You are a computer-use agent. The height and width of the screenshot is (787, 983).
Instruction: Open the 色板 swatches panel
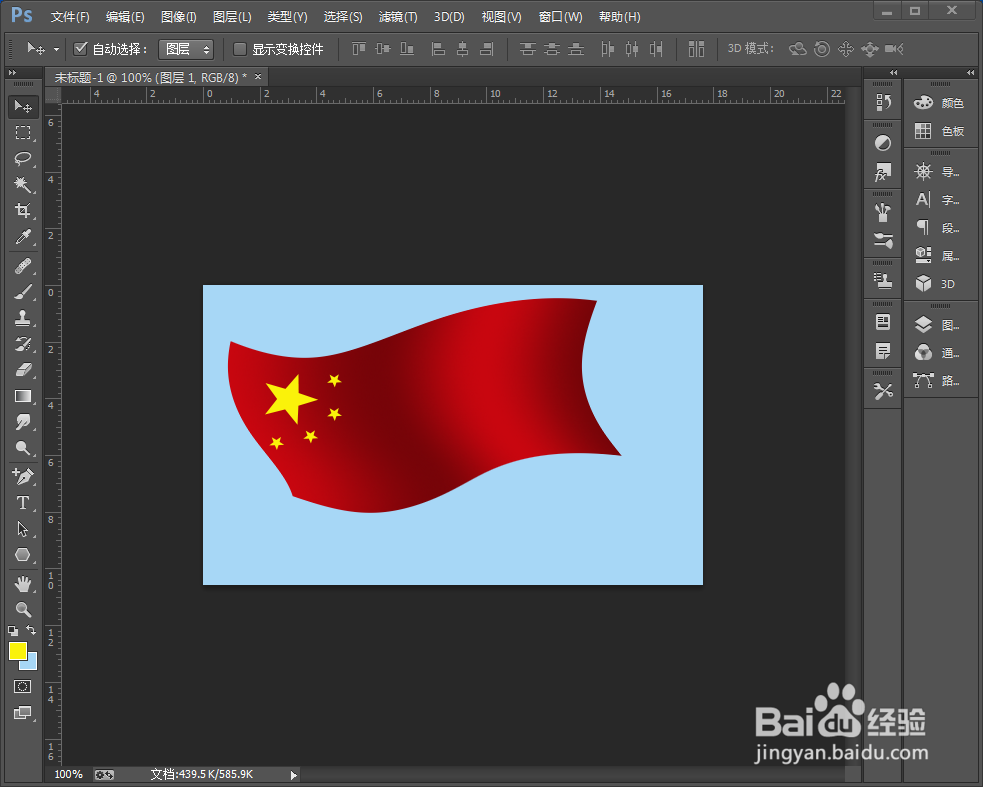(x=940, y=131)
